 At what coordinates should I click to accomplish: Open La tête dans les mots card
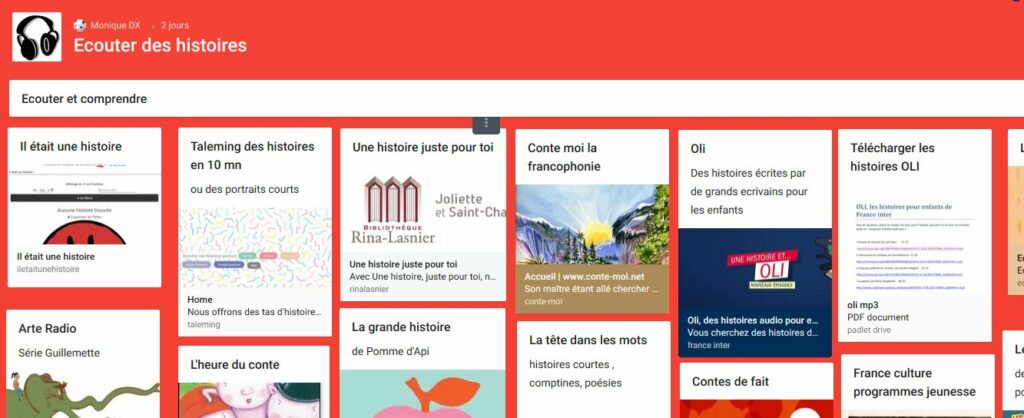[x=594, y=370]
